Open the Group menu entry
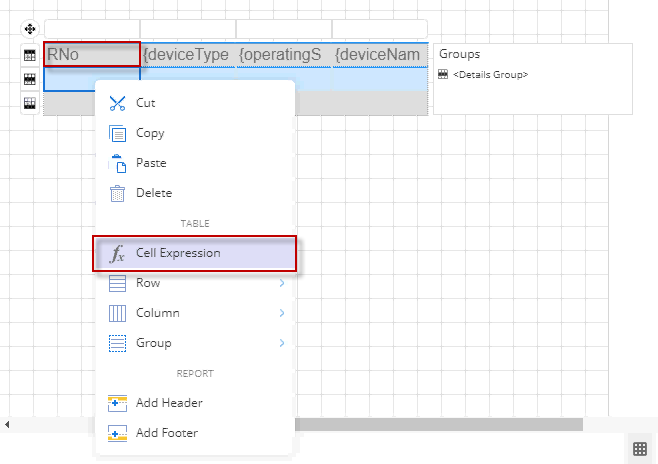 click(195, 343)
